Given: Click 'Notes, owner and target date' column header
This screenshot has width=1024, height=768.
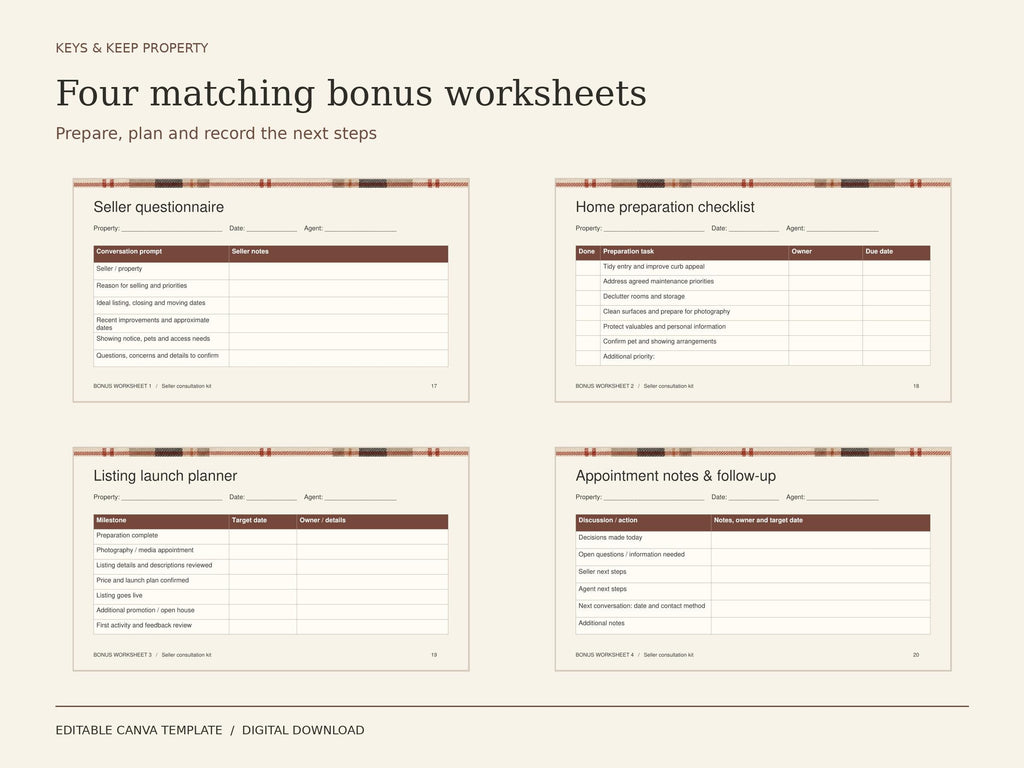Looking at the screenshot, I should 820,521.
